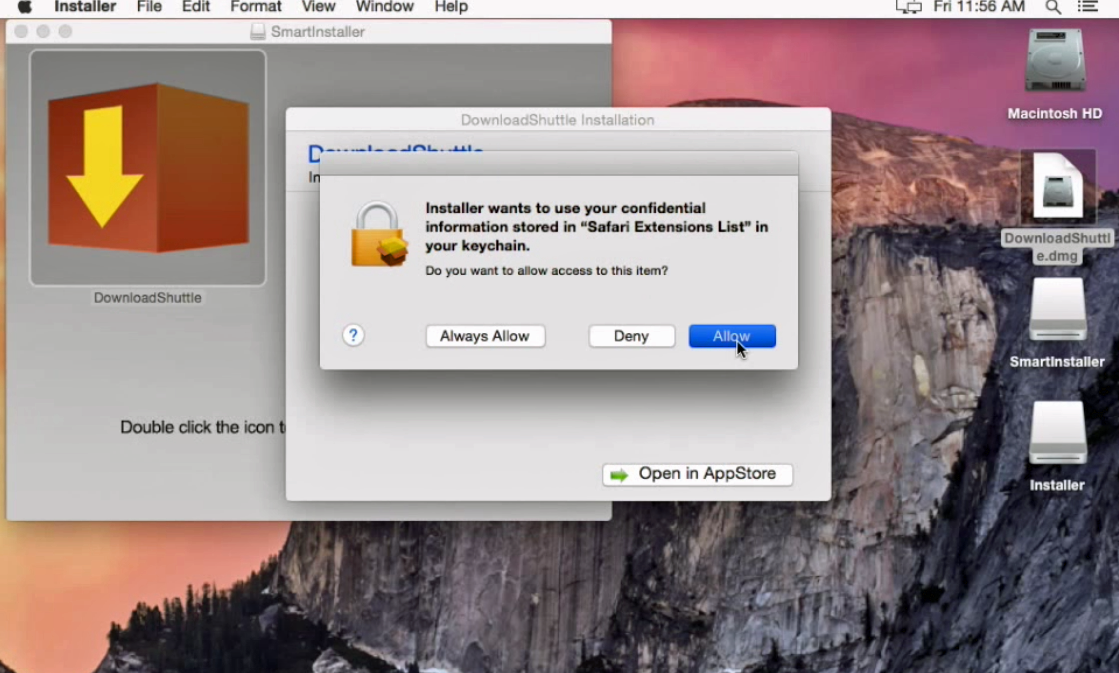Screen dimensions: 1119x673
Task: Click the keychain padlock icon
Action: (379, 234)
